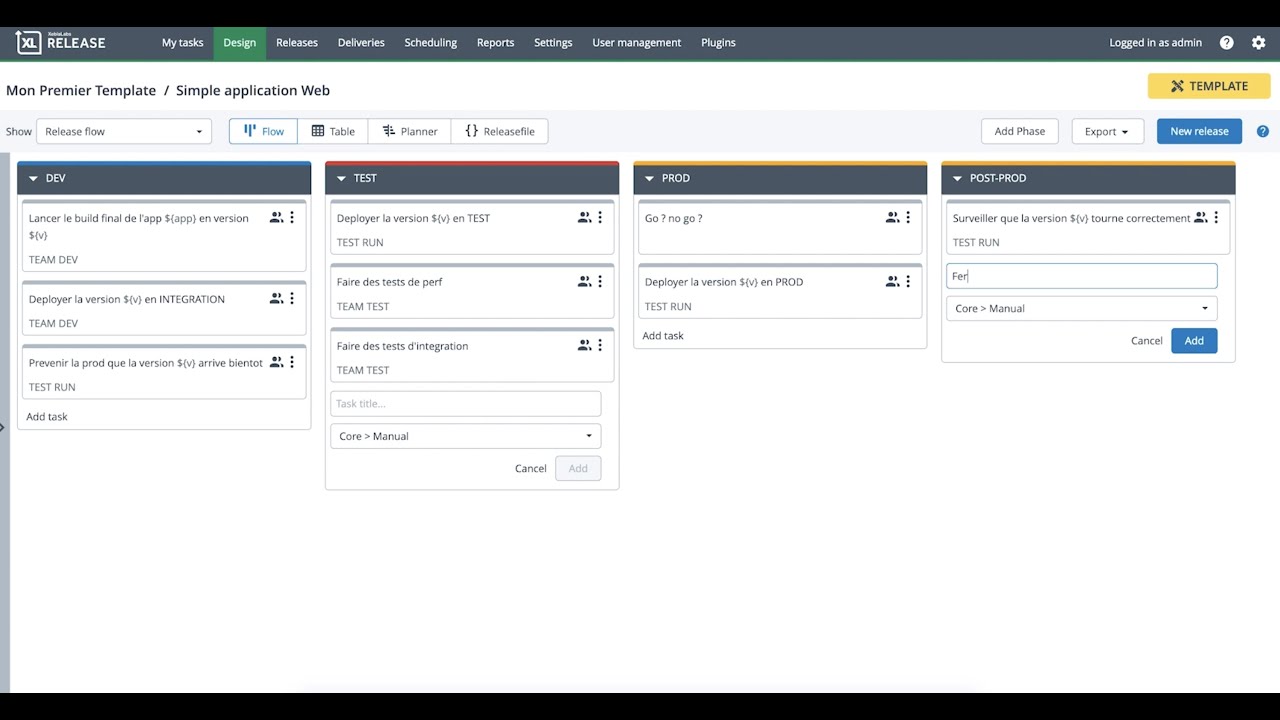Open three-dot menu on 'Prevenir la prod' task

click(292, 362)
